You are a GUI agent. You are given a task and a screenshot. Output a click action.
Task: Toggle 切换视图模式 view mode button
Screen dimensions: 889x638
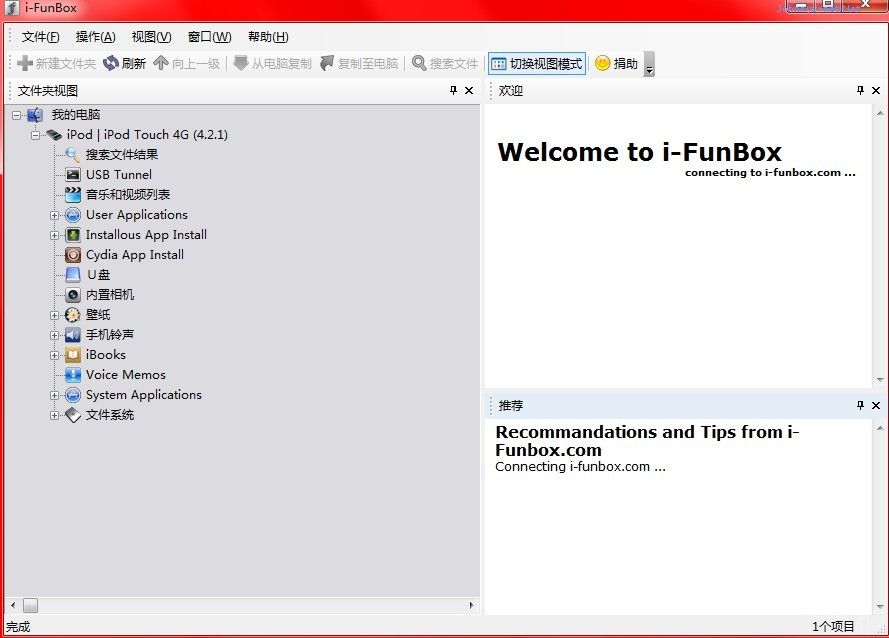536,63
